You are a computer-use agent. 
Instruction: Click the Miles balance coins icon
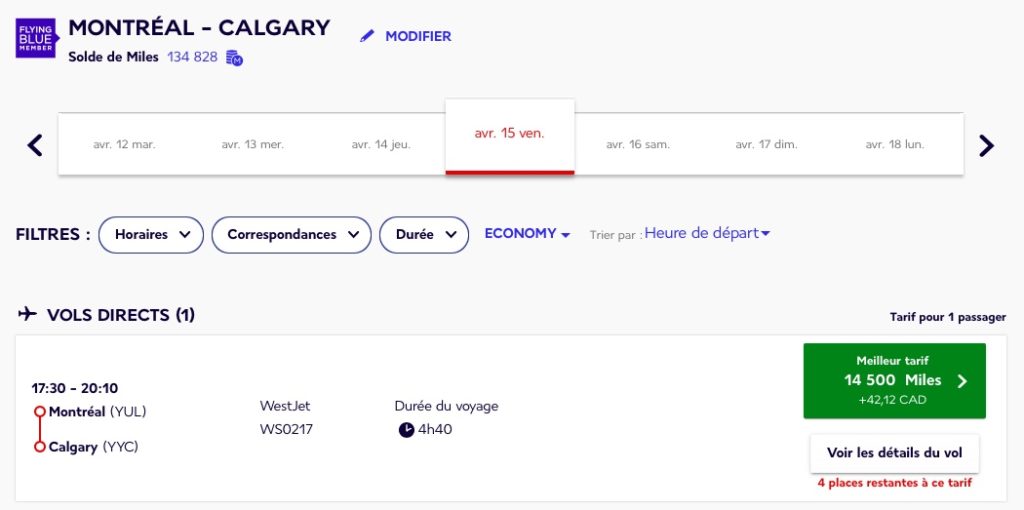pyautogui.click(x=235, y=58)
